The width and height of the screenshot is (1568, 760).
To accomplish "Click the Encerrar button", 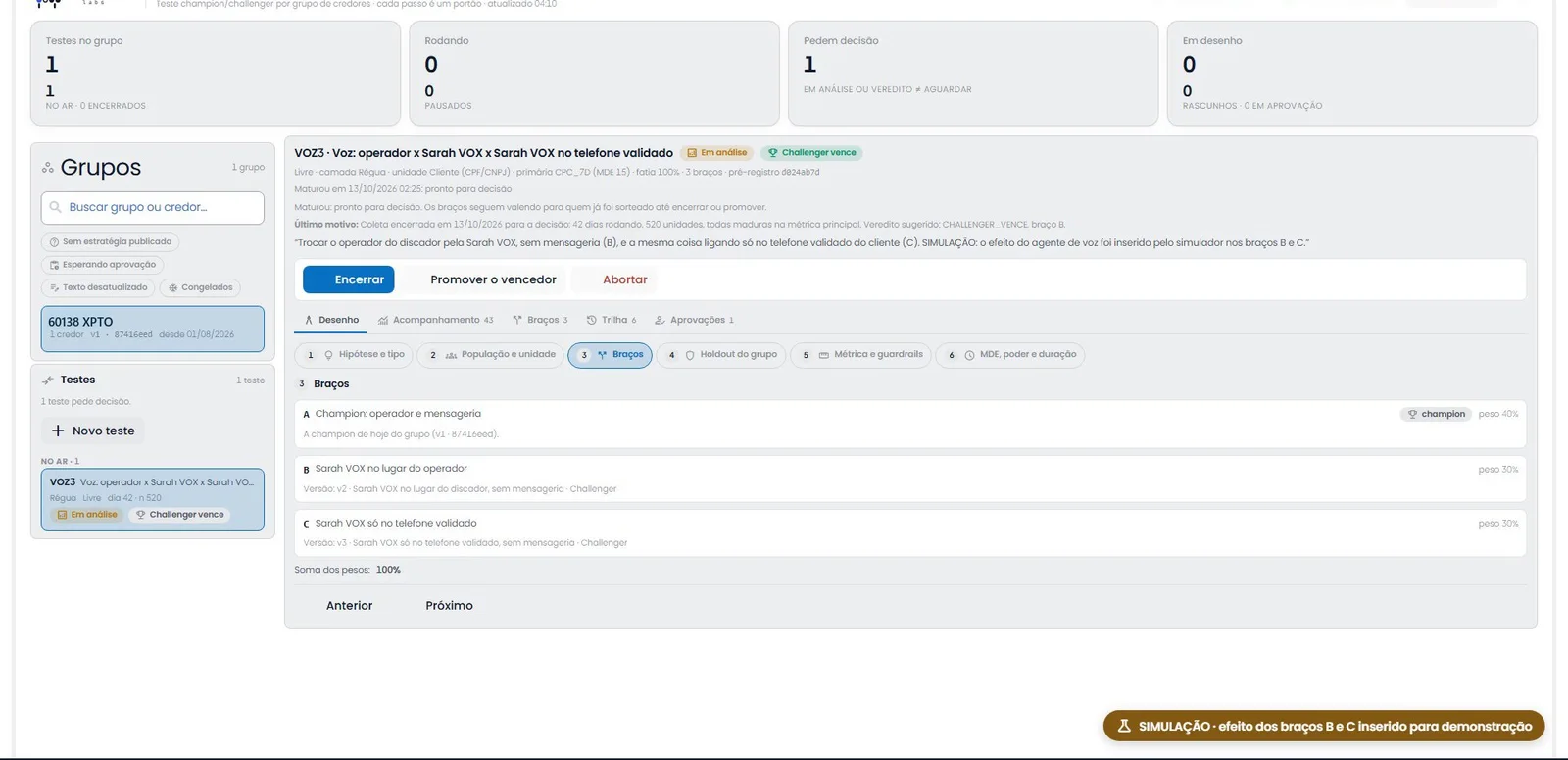I will (349, 279).
